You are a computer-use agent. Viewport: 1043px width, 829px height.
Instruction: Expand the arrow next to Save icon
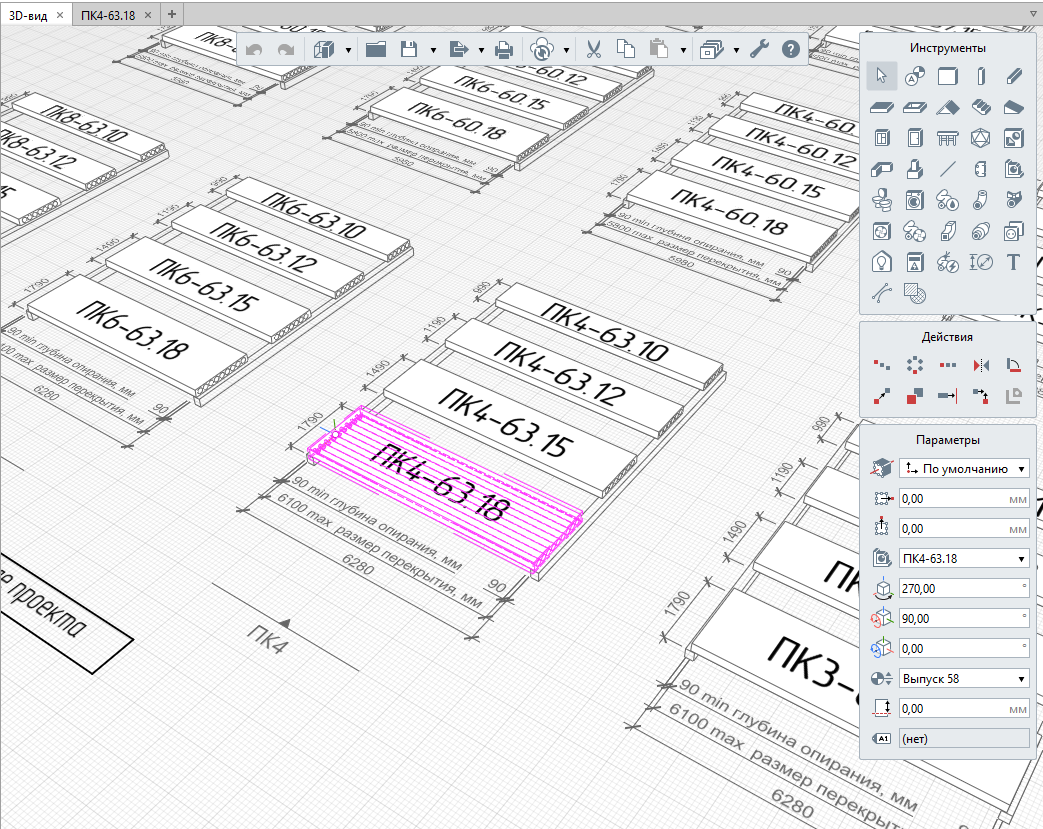[x=433, y=49]
